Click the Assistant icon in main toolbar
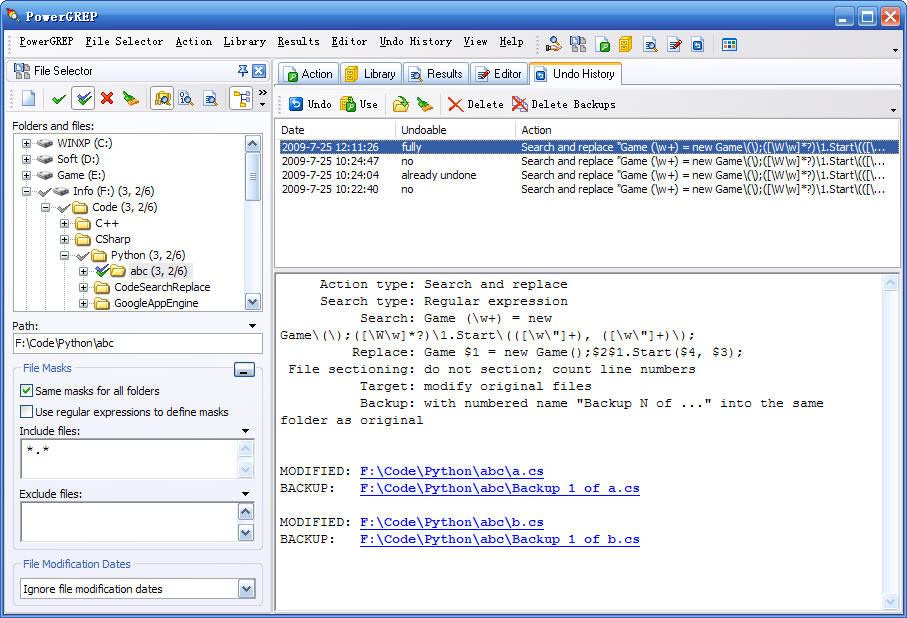The width and height of the screenshot is (907, 618). tap(553, 44)
